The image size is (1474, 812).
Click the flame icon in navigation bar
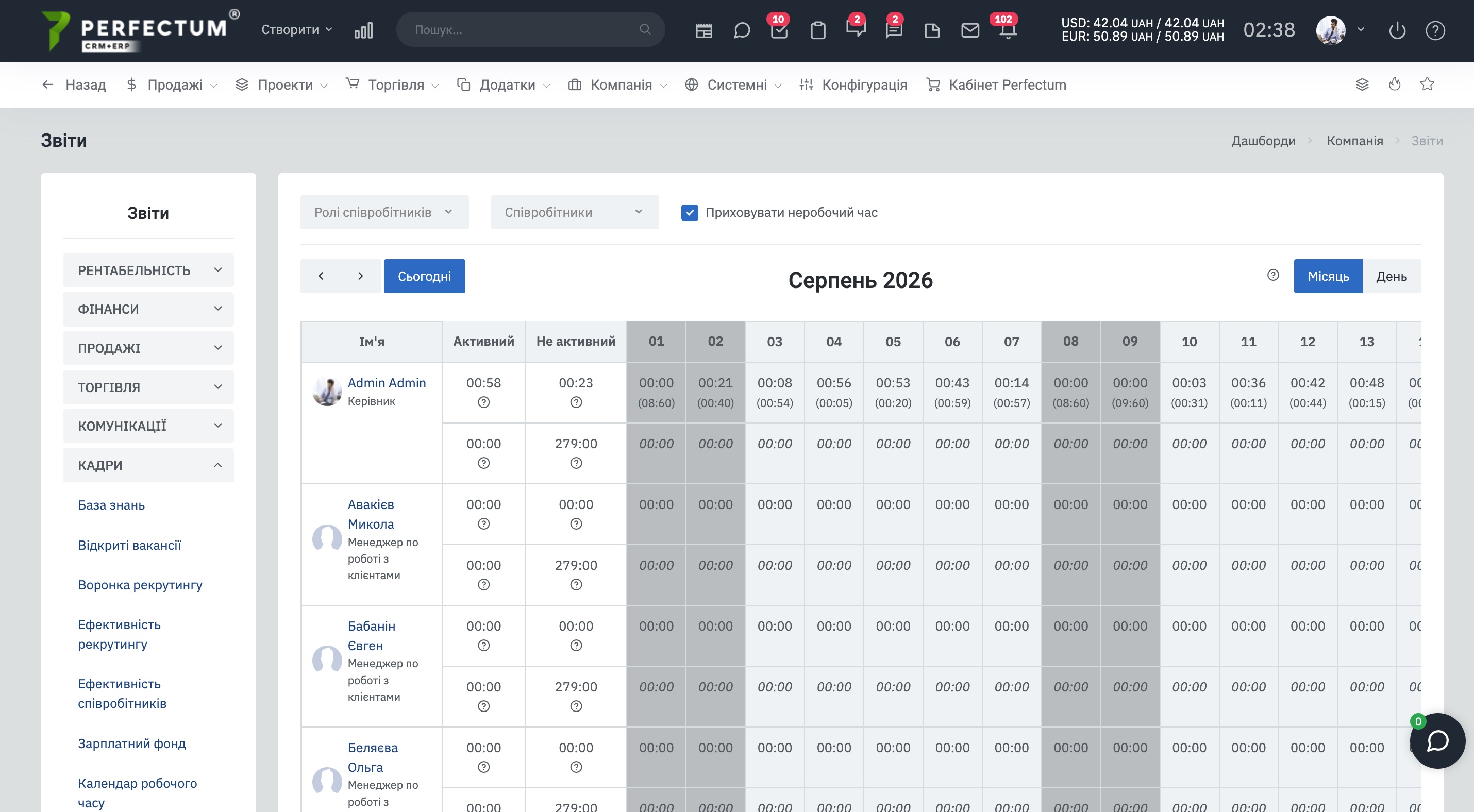point(1395,84)
